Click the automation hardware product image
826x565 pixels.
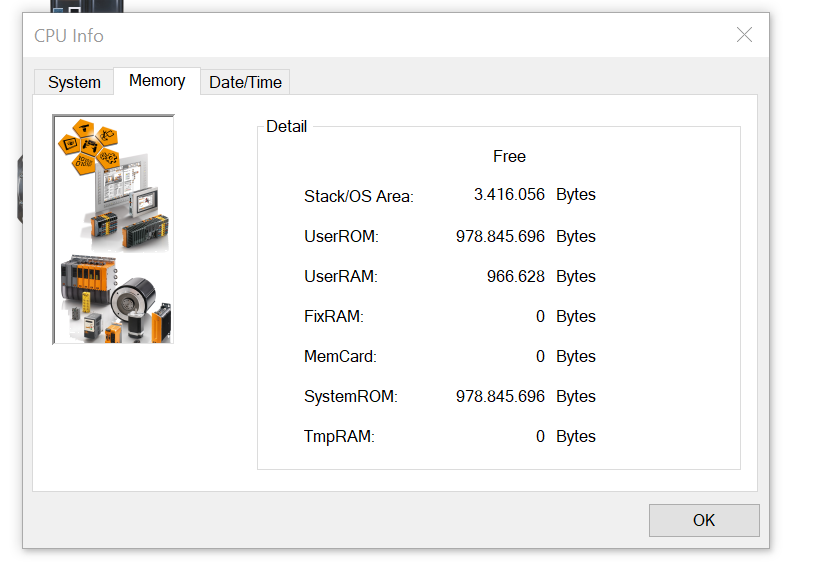[113, 229]
